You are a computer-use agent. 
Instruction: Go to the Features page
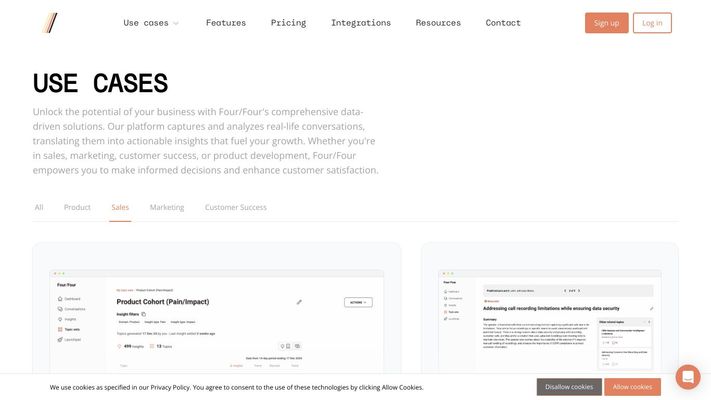point(226,23)
